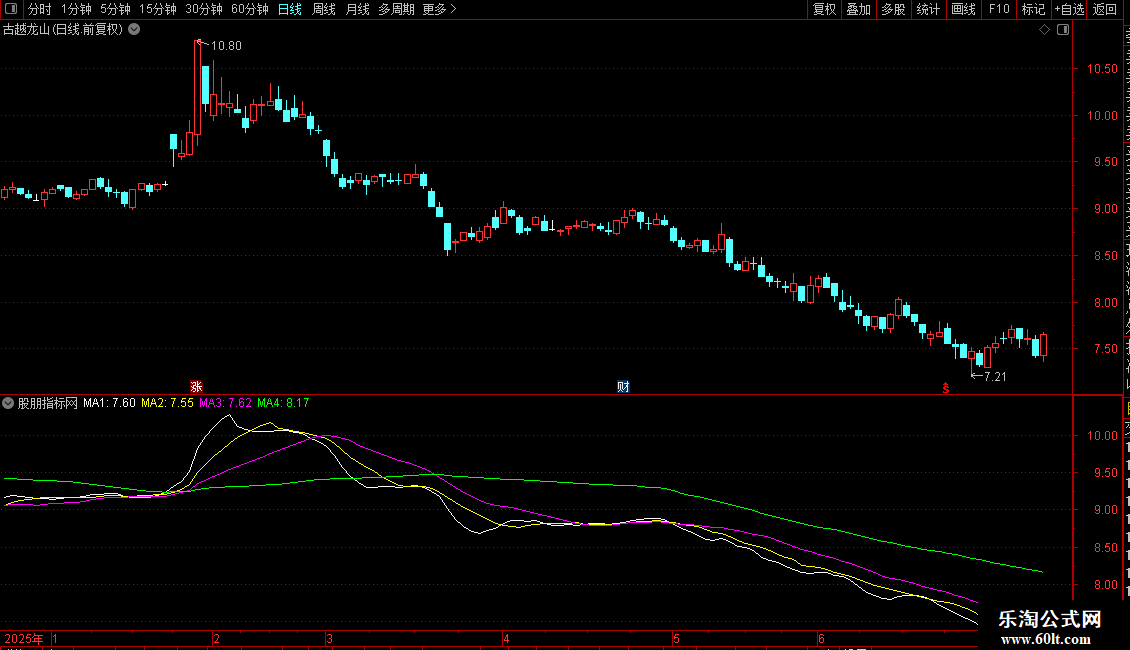Open the 多股 multi-stock view
Image resolution: width=1130 pixels, height=650 pixels.
point(893,9)
